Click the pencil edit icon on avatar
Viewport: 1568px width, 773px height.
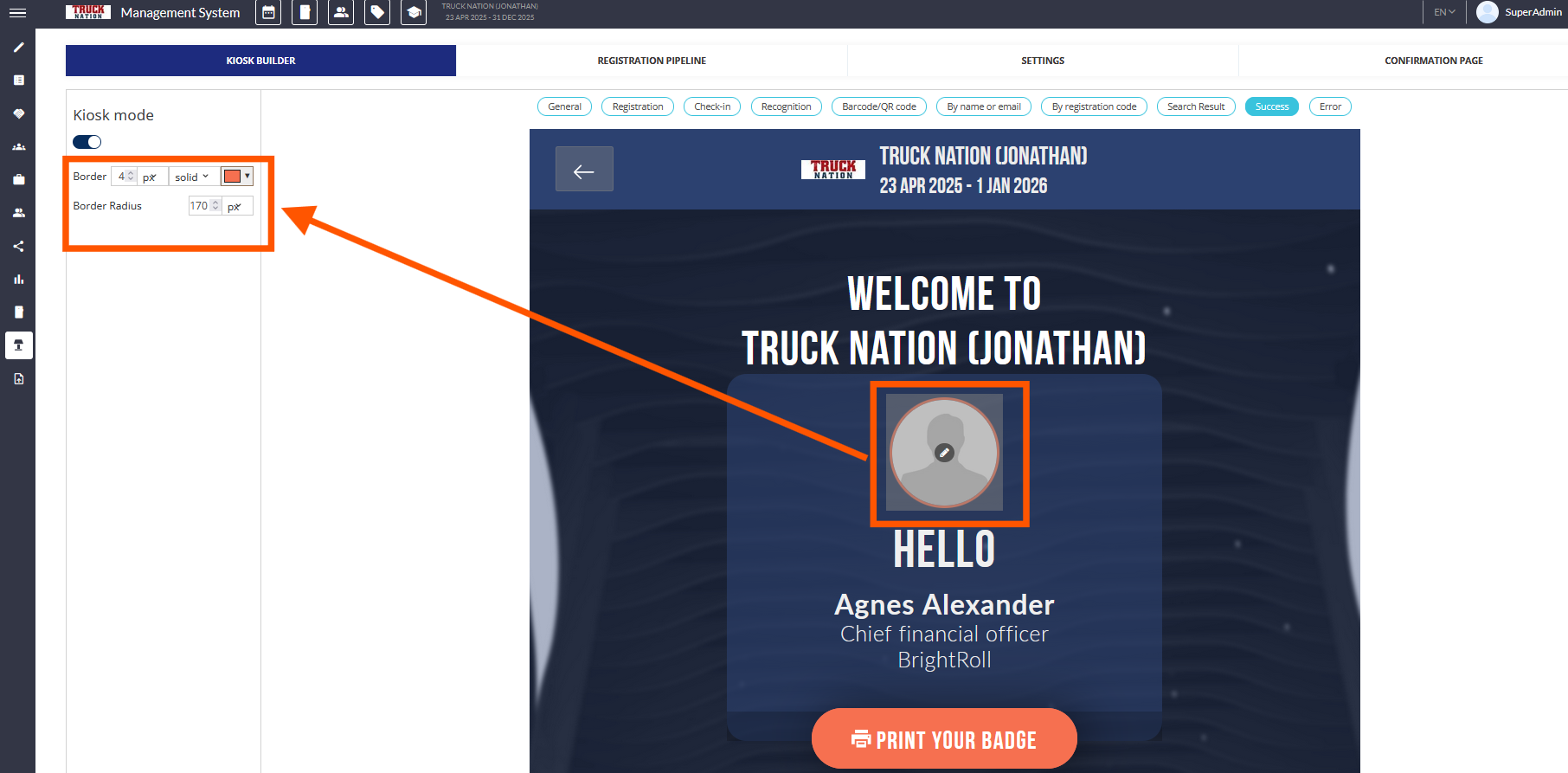(x=944, y=453)
